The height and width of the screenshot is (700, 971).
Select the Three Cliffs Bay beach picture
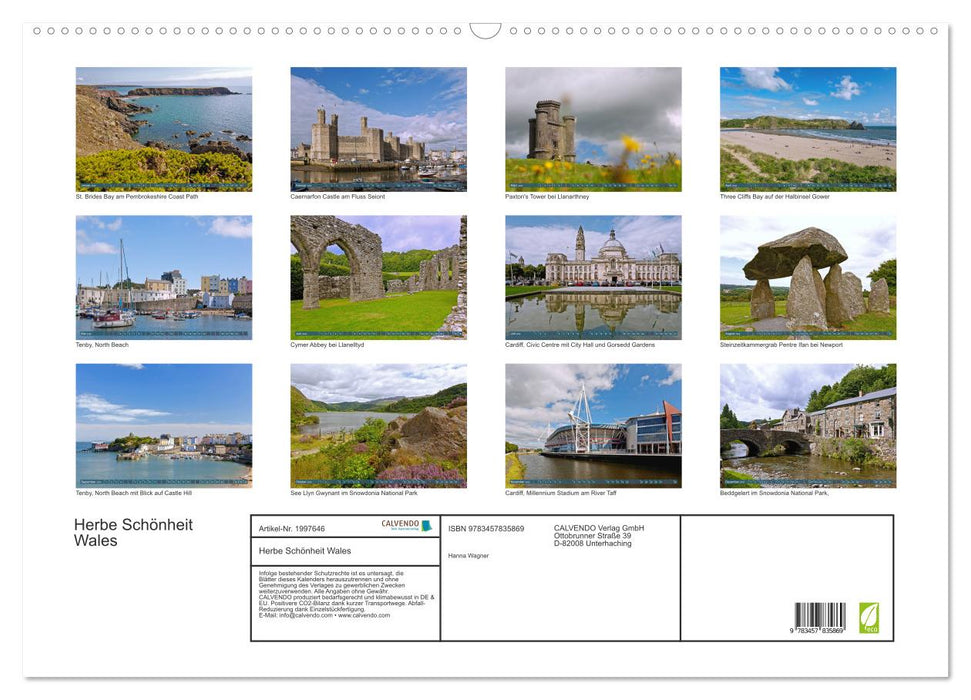(808, 128)
